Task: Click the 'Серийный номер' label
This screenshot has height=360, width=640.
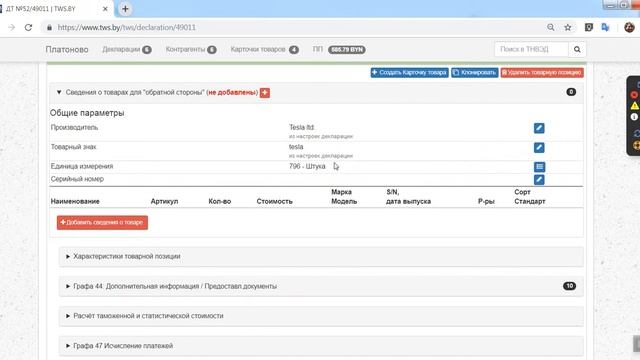Action: coord(77,179)
